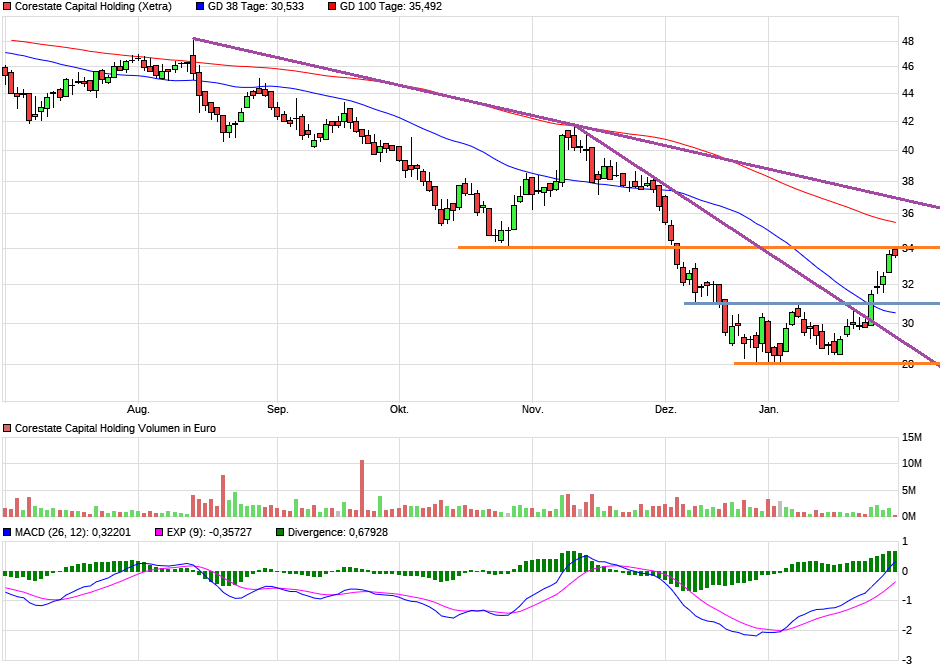The width and height of the screenshot is (940, 670).
Task: Click the Corestate Capital Holding legend marker
Action: pyautogui.click(x=7, y=8)
